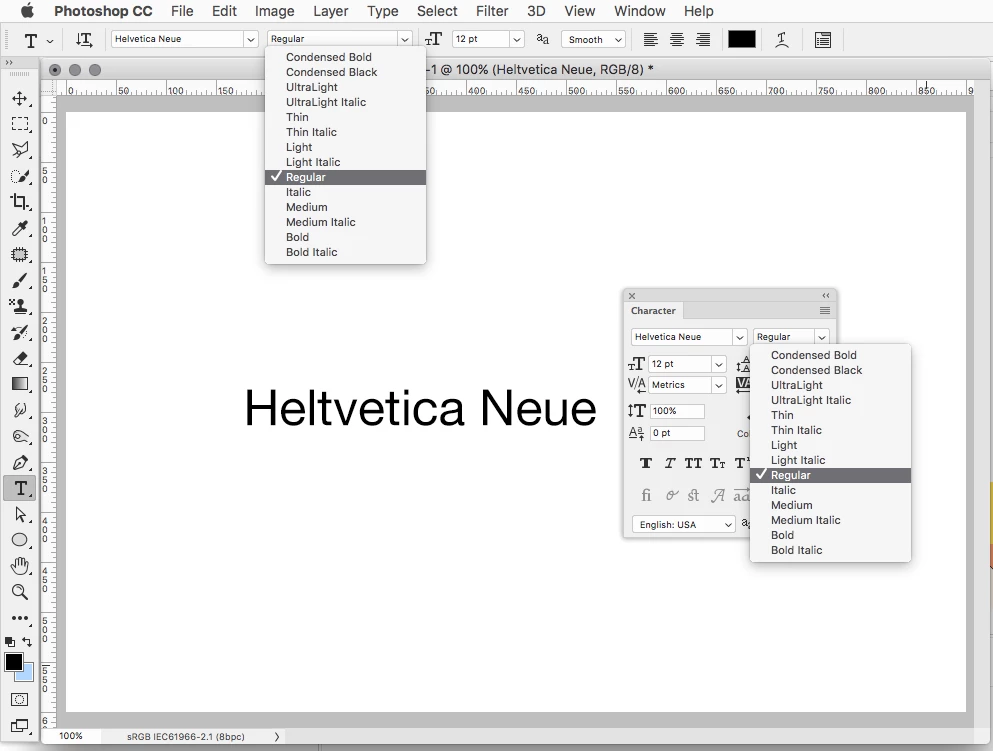Image resolution: width=993 pixels, height=751 pixels.
Task: Open font family dropdown in Character panel
Action: pos(739,337)
